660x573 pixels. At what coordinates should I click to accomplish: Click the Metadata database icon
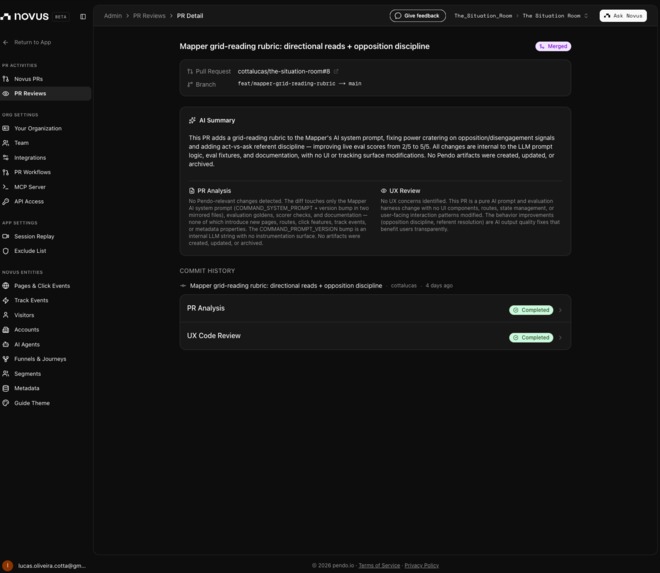5,388
